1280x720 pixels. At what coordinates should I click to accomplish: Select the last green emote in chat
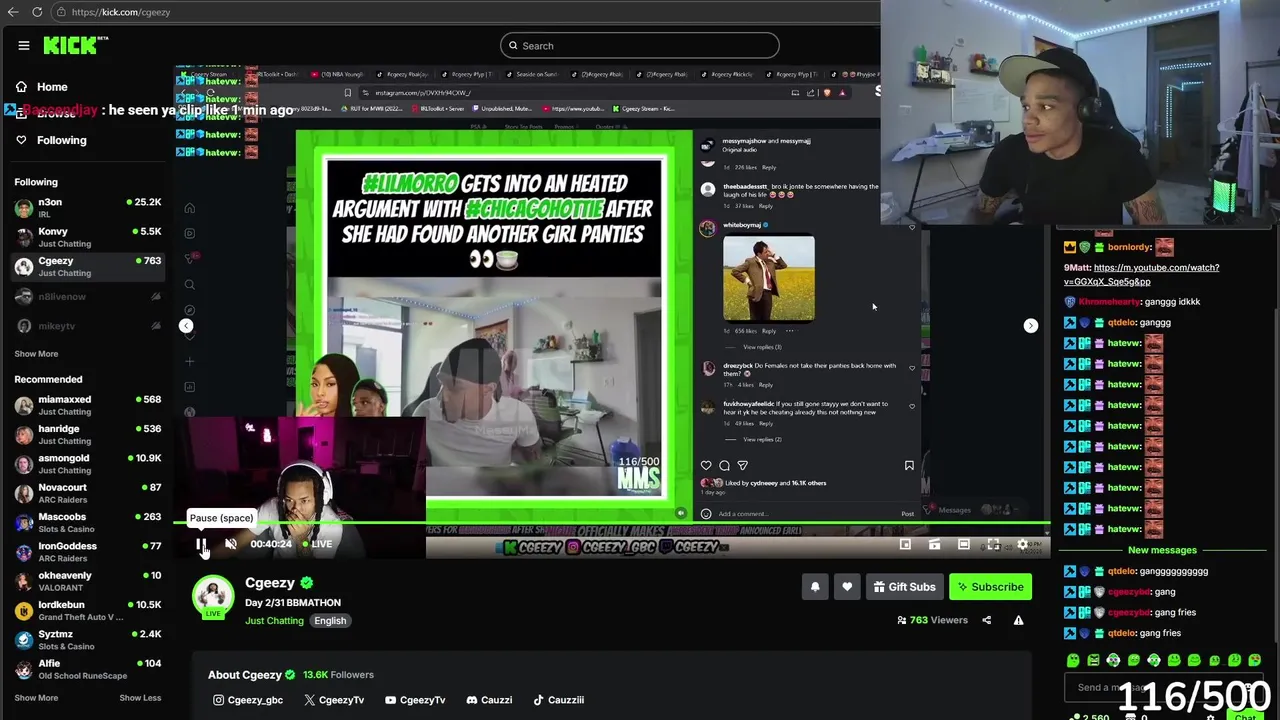(1255, 660)
